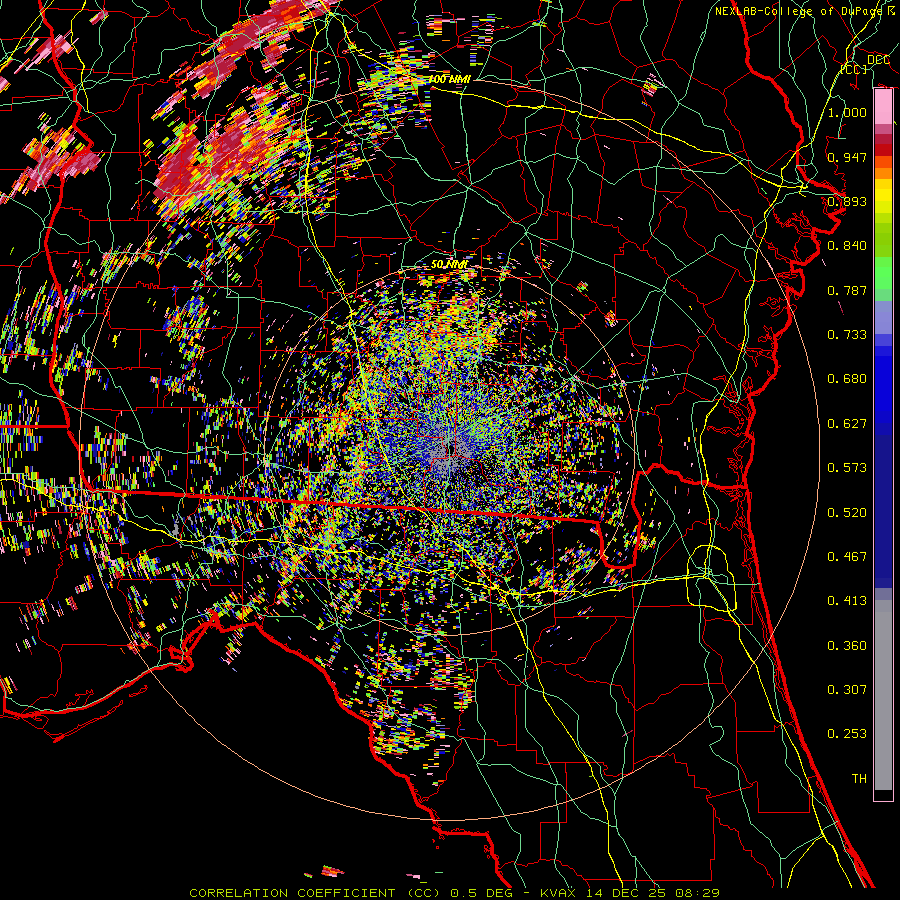Click the 1.000 legend value
Viewport: 900px width, 900px height.
(x=847, y=112)
